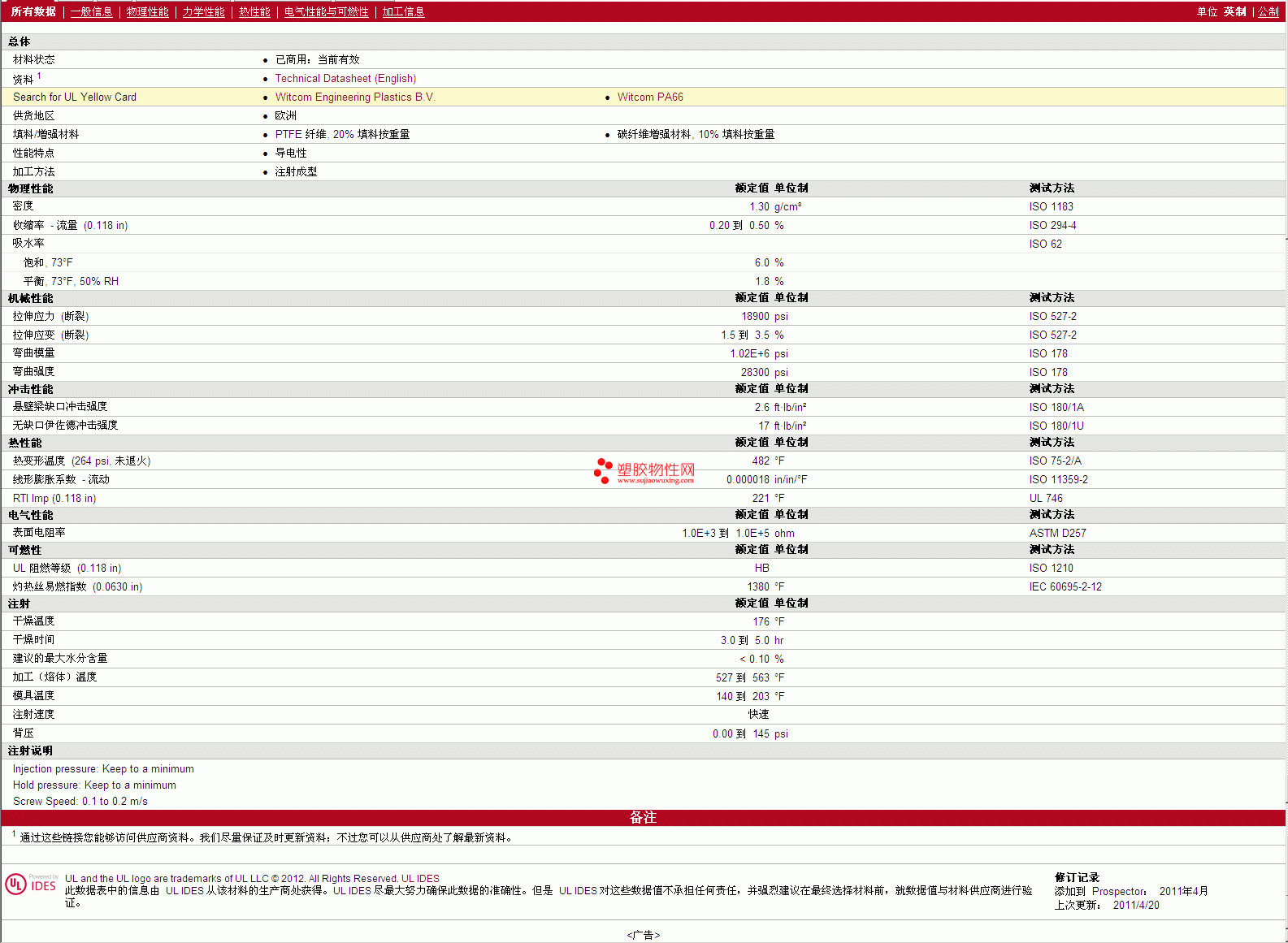Click footnote marker 1 beside 资料
Viewport: 1288px width, 943px height.
tap(39, 76)
